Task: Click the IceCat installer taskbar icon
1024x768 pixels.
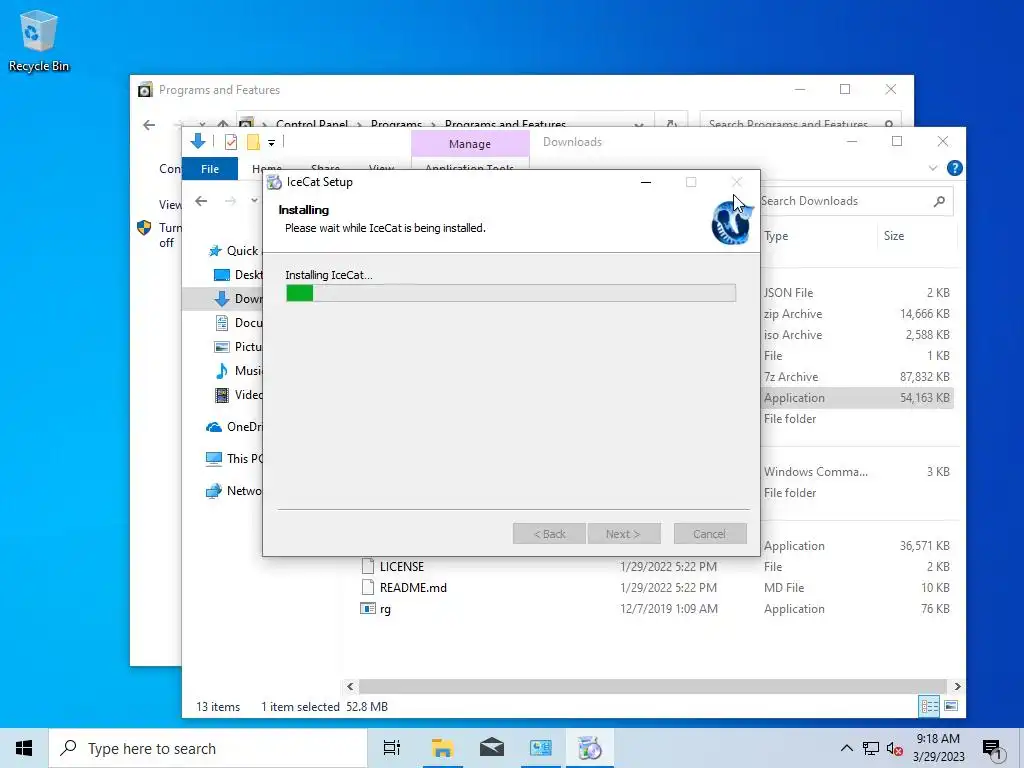Action: 590,748
